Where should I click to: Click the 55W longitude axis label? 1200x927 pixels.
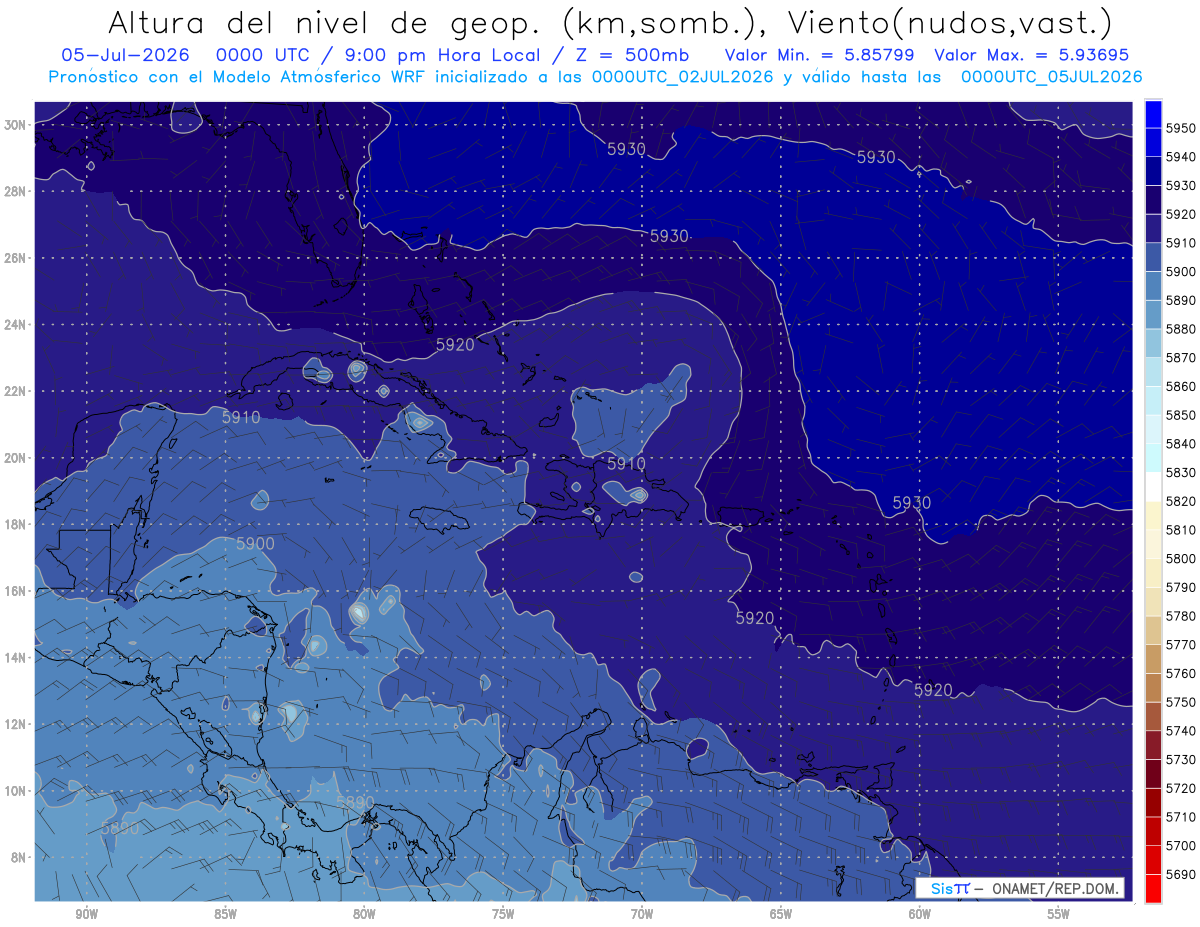click(1059, 914)
